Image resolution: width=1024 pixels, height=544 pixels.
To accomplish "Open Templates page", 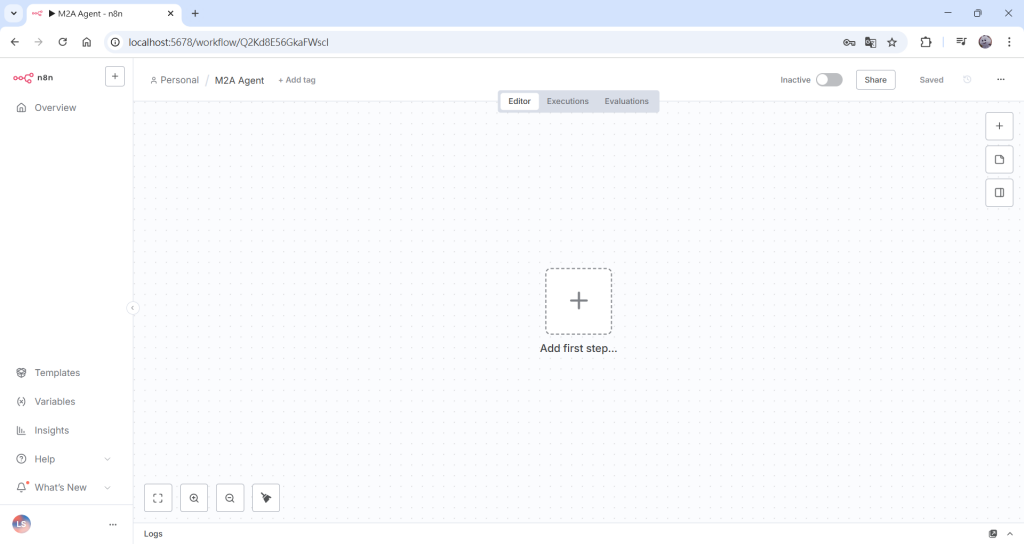I will 57,372.
